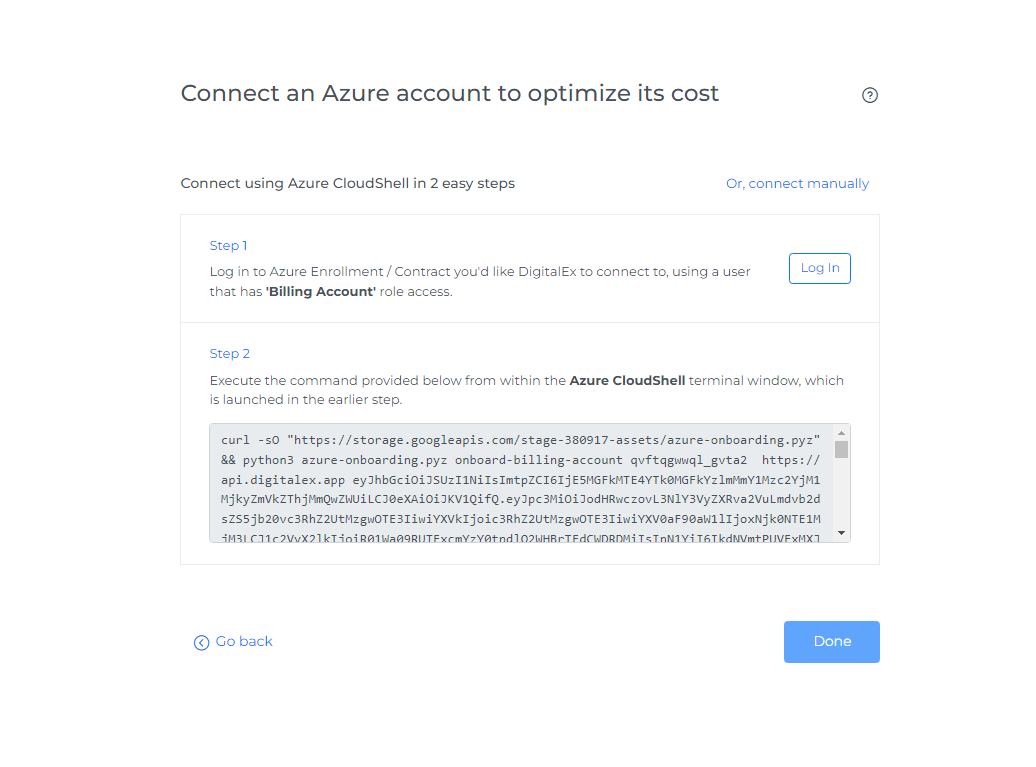Click the command box scrollbar thumb
Screen dimensions: 1036x767
pyautogui.click(x=842, y=449)
